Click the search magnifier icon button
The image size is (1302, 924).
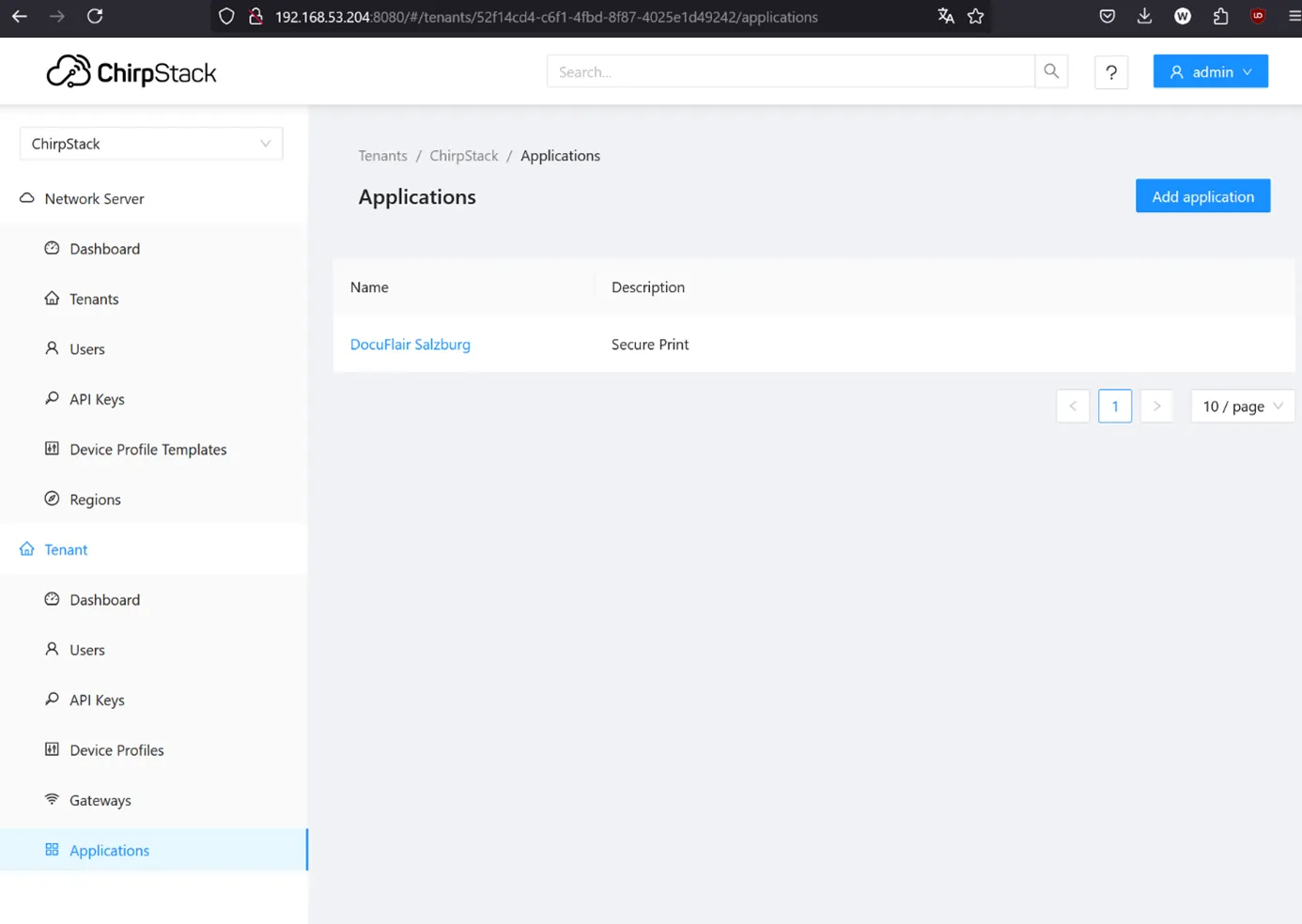(1051, 71)
